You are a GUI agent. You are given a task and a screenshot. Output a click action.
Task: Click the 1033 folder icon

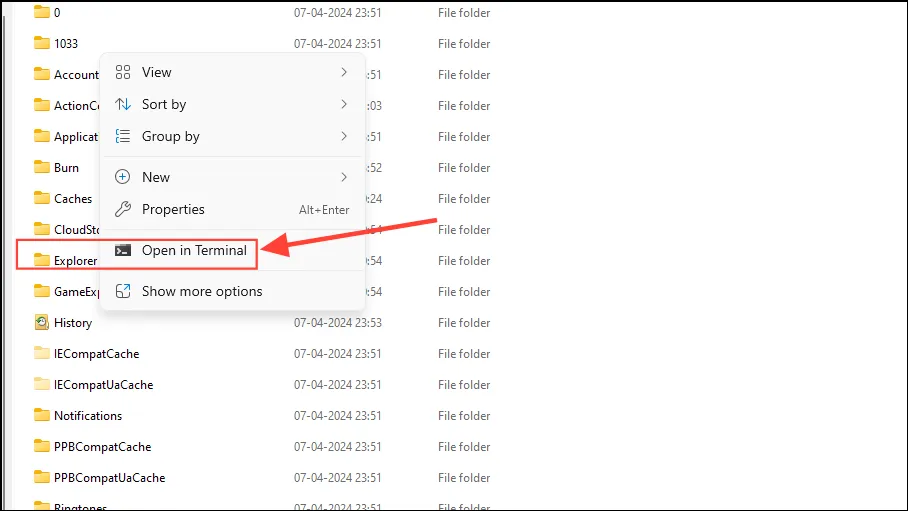pyautogui.click(x=42, y=43)
